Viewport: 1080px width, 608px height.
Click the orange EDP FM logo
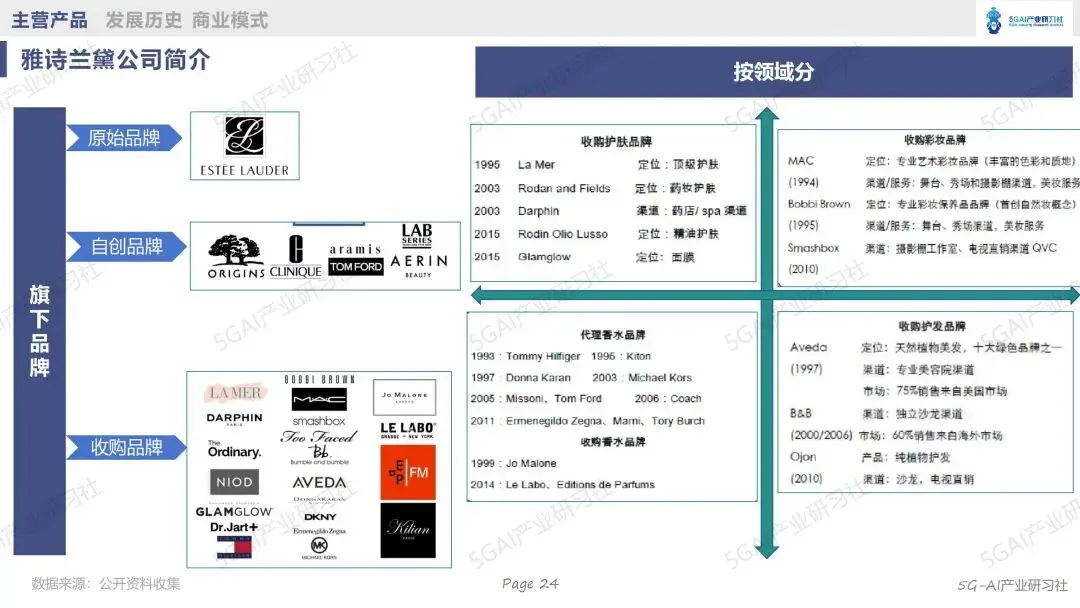408,472
